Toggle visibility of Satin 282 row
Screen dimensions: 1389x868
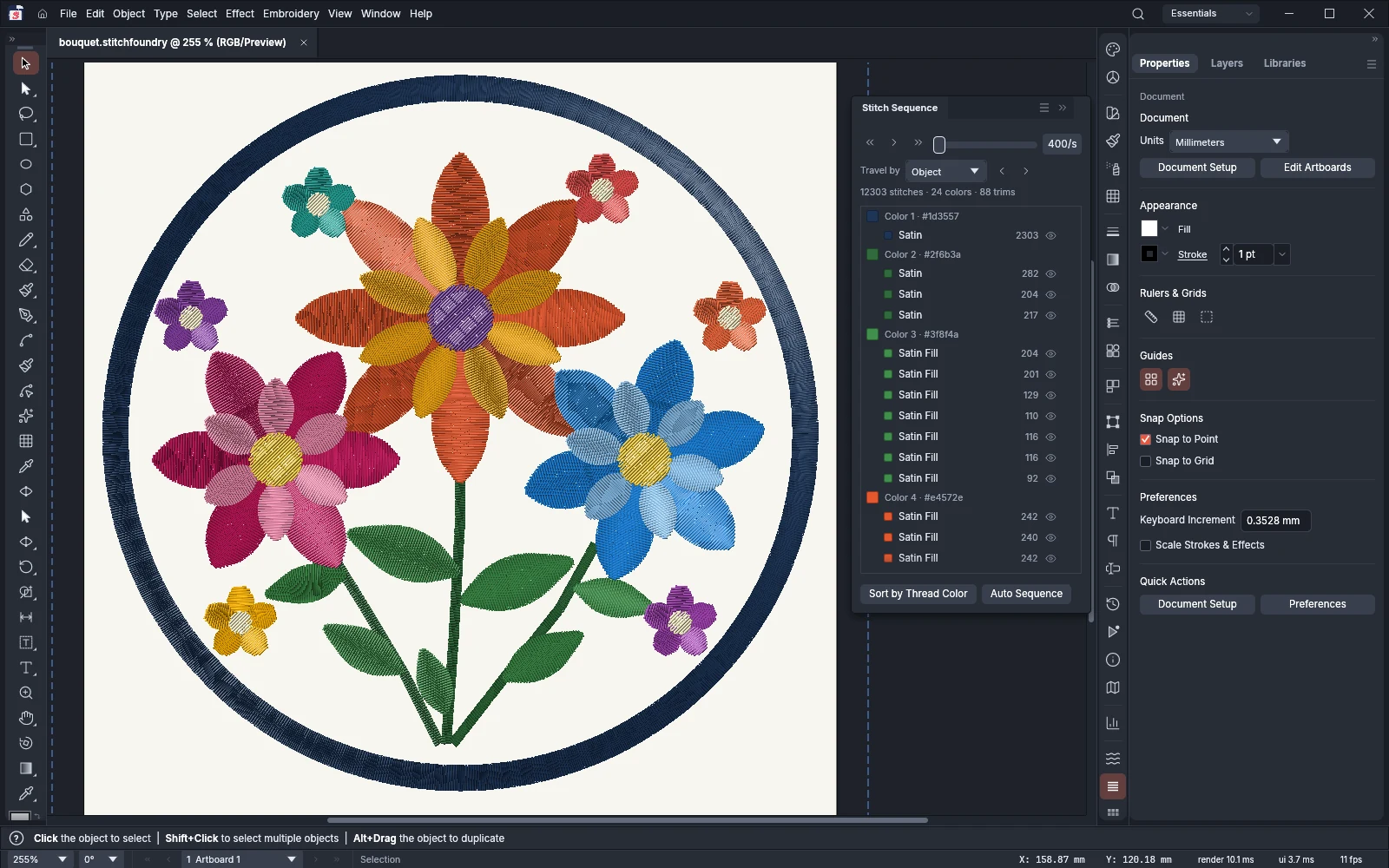coord(1051,274)
